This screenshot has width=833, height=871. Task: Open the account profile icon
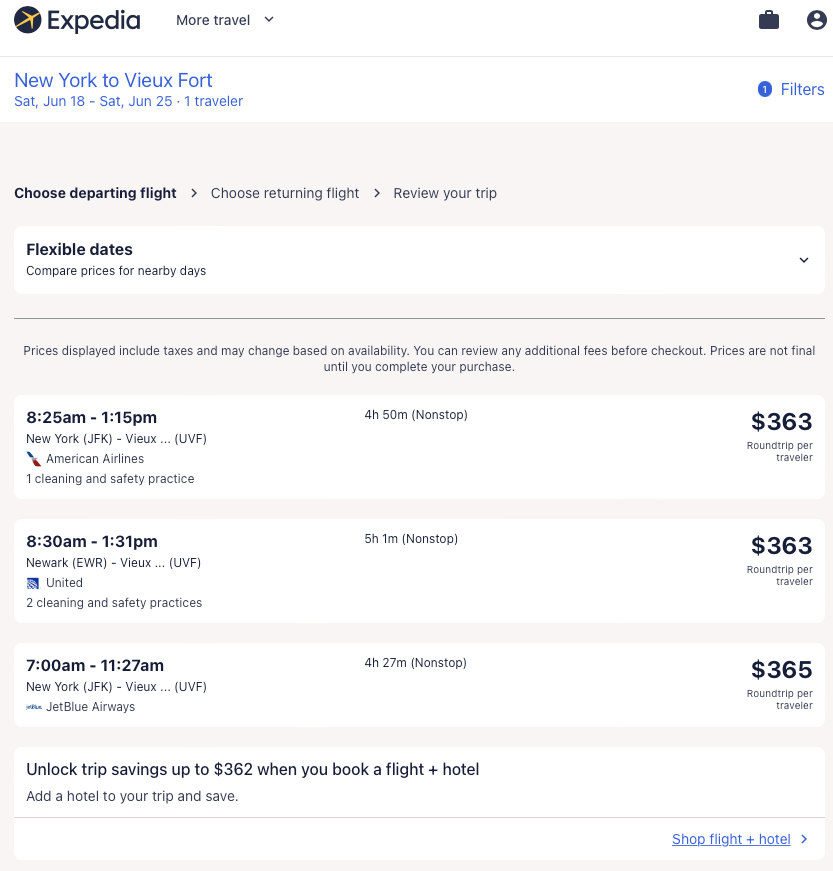tap(816, 20)
